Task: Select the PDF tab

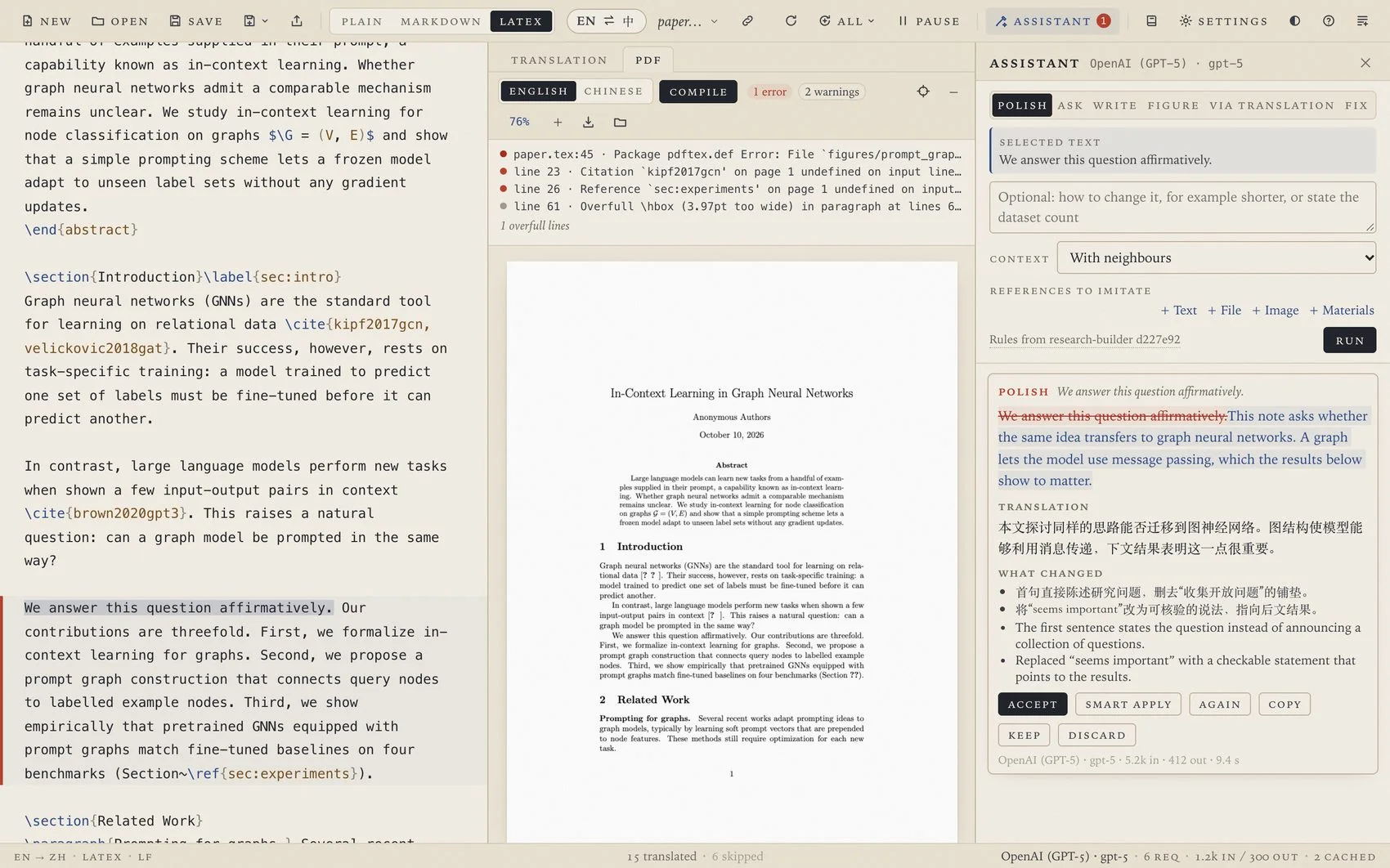Action: pyautogui.click(x=648, y=60)
